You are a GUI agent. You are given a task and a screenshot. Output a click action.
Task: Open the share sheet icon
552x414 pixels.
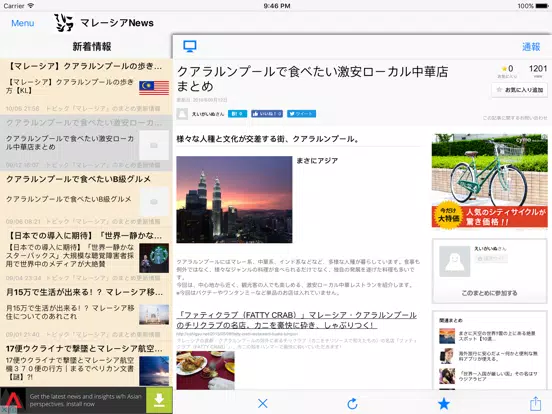point(535,403)
